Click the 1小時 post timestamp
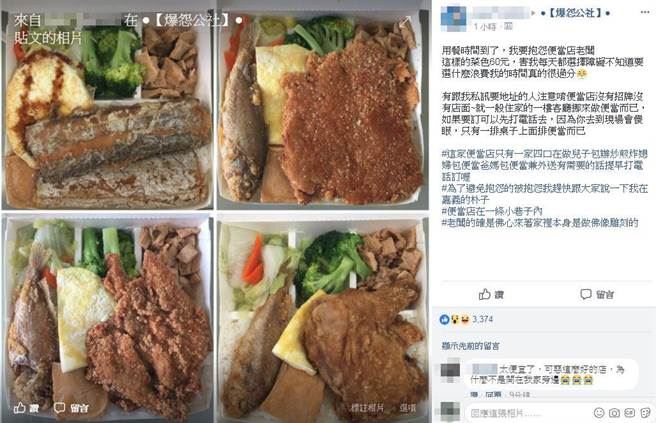The image size is (656, 423). [x=485, y=27]
